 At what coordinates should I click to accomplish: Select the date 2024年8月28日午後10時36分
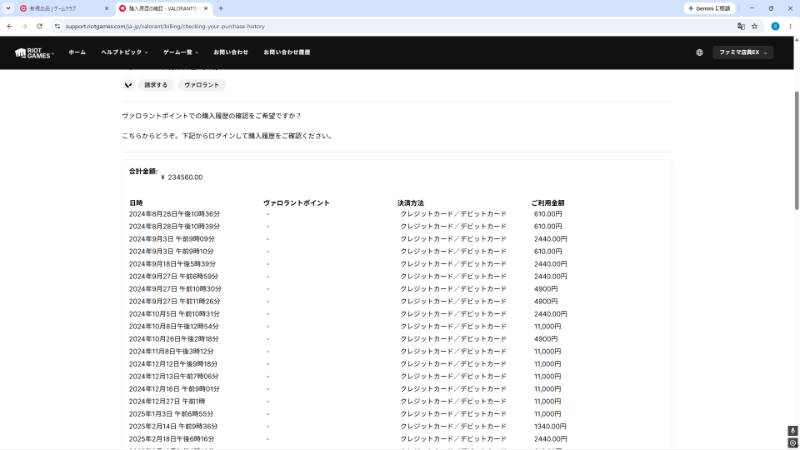tap(174, 214)
